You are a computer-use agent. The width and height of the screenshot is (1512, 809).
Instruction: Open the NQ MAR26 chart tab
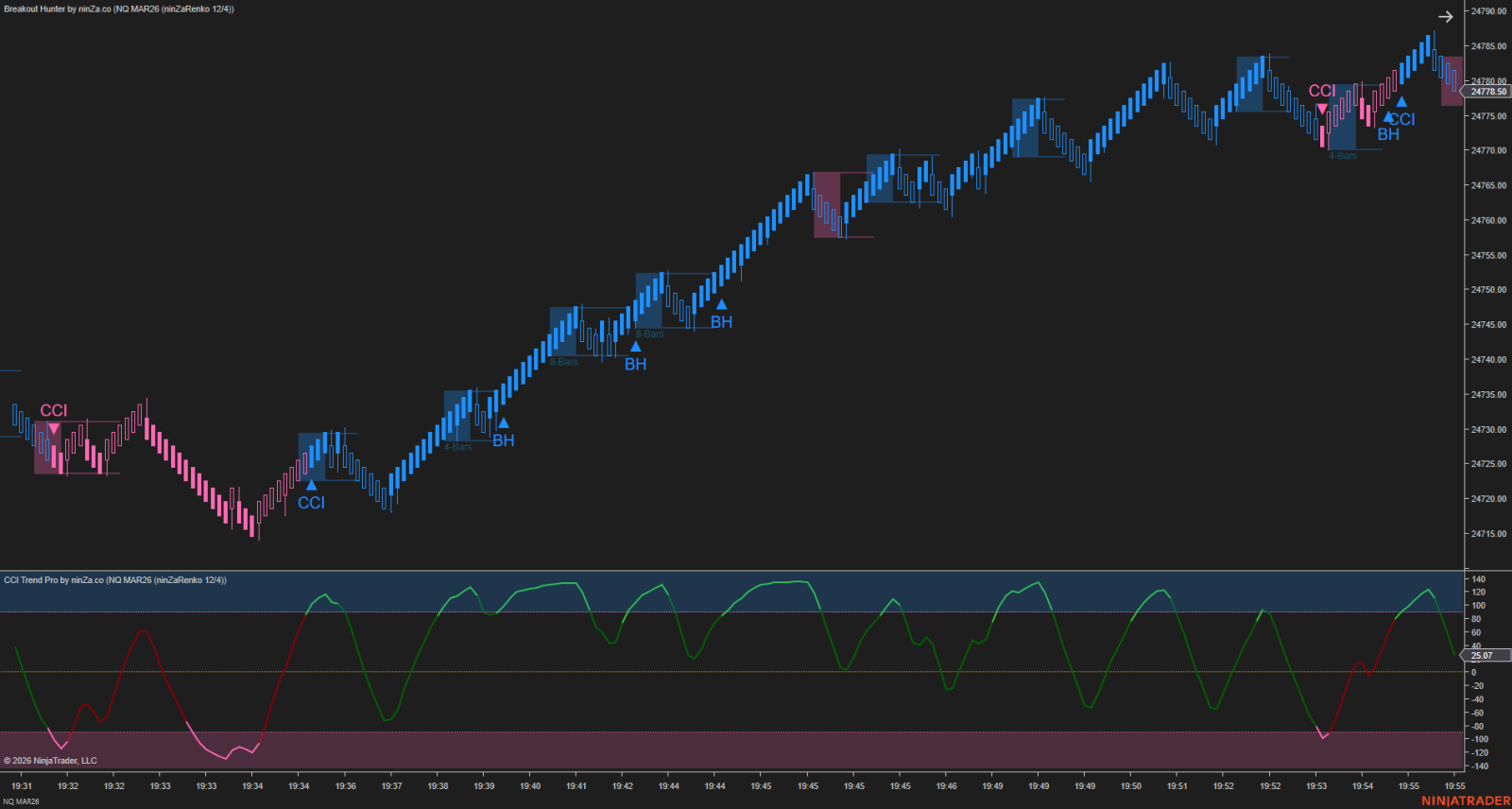pyautogui.click(x=21, y=801)
